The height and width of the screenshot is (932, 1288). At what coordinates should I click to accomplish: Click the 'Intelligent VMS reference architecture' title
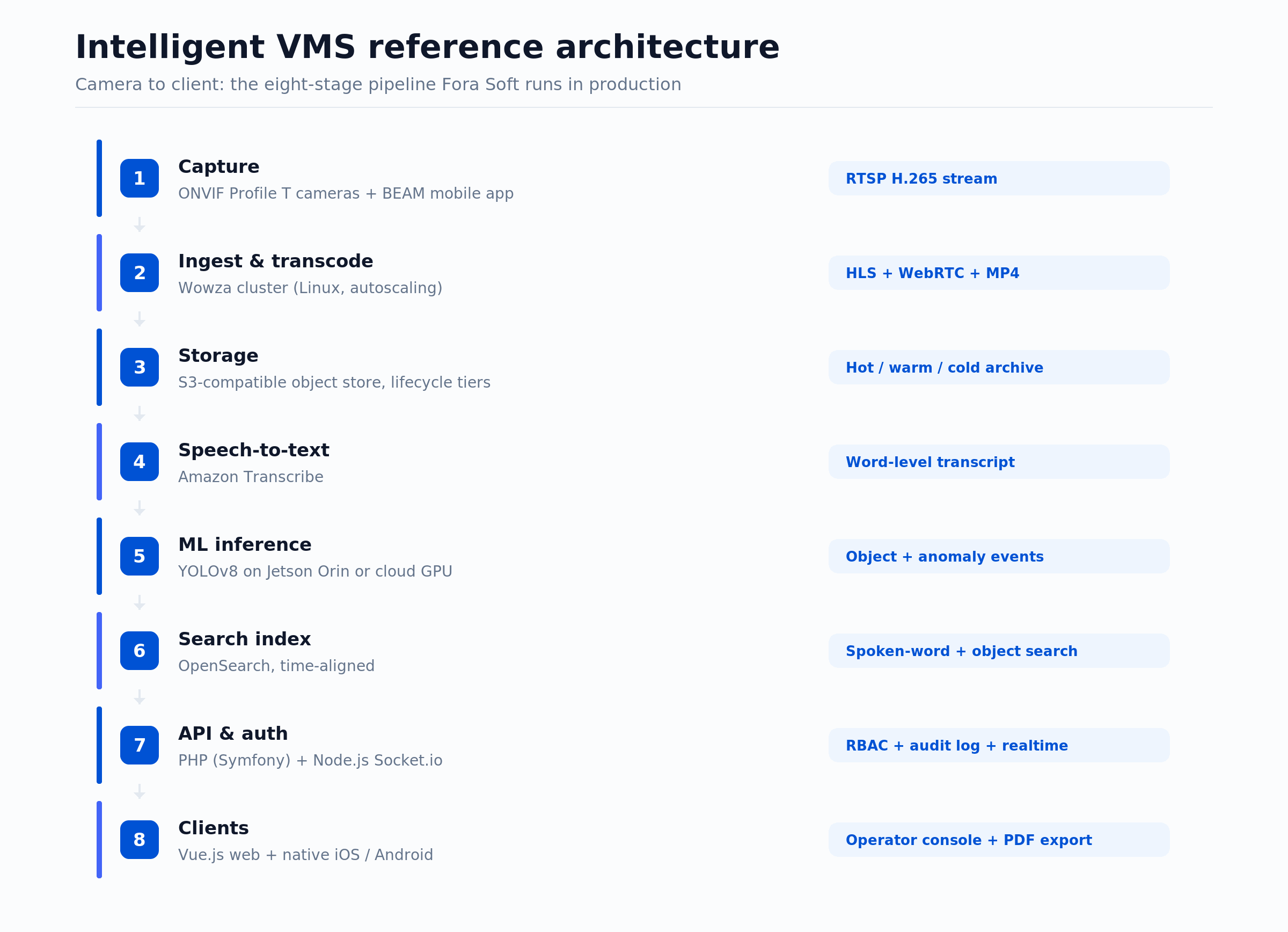tap(428, 47)
